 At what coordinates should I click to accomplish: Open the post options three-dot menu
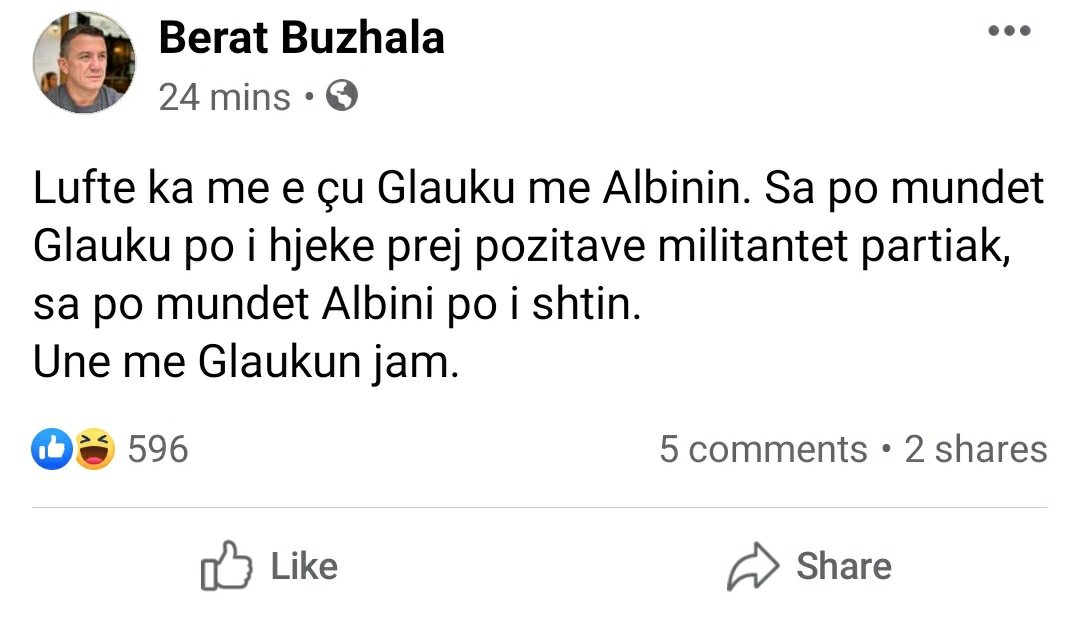point(1008,31)
